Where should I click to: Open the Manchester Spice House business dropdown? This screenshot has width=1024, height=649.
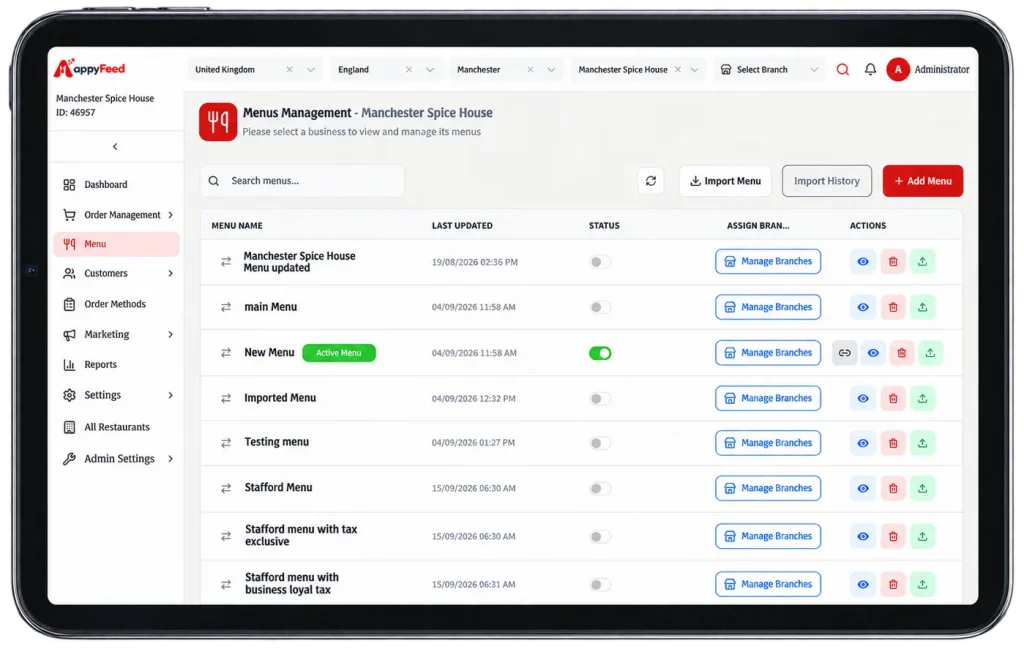pyautogui.click(x=695, y=70)
